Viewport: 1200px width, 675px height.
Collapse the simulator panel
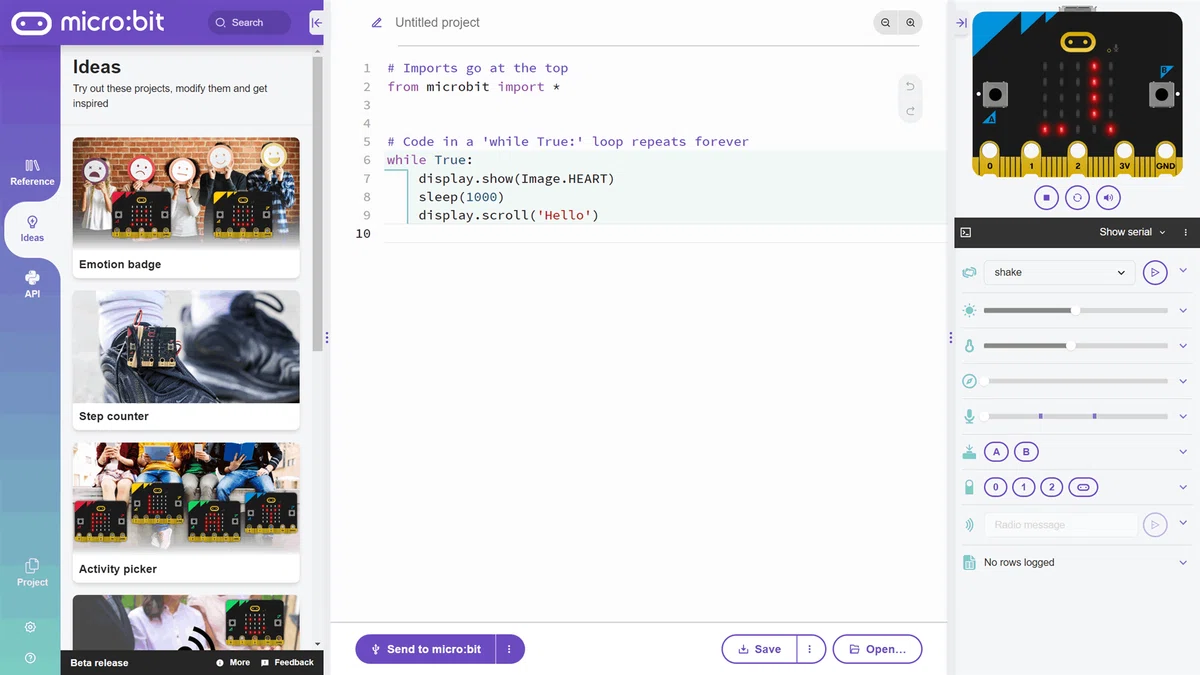tap(961, 22)
